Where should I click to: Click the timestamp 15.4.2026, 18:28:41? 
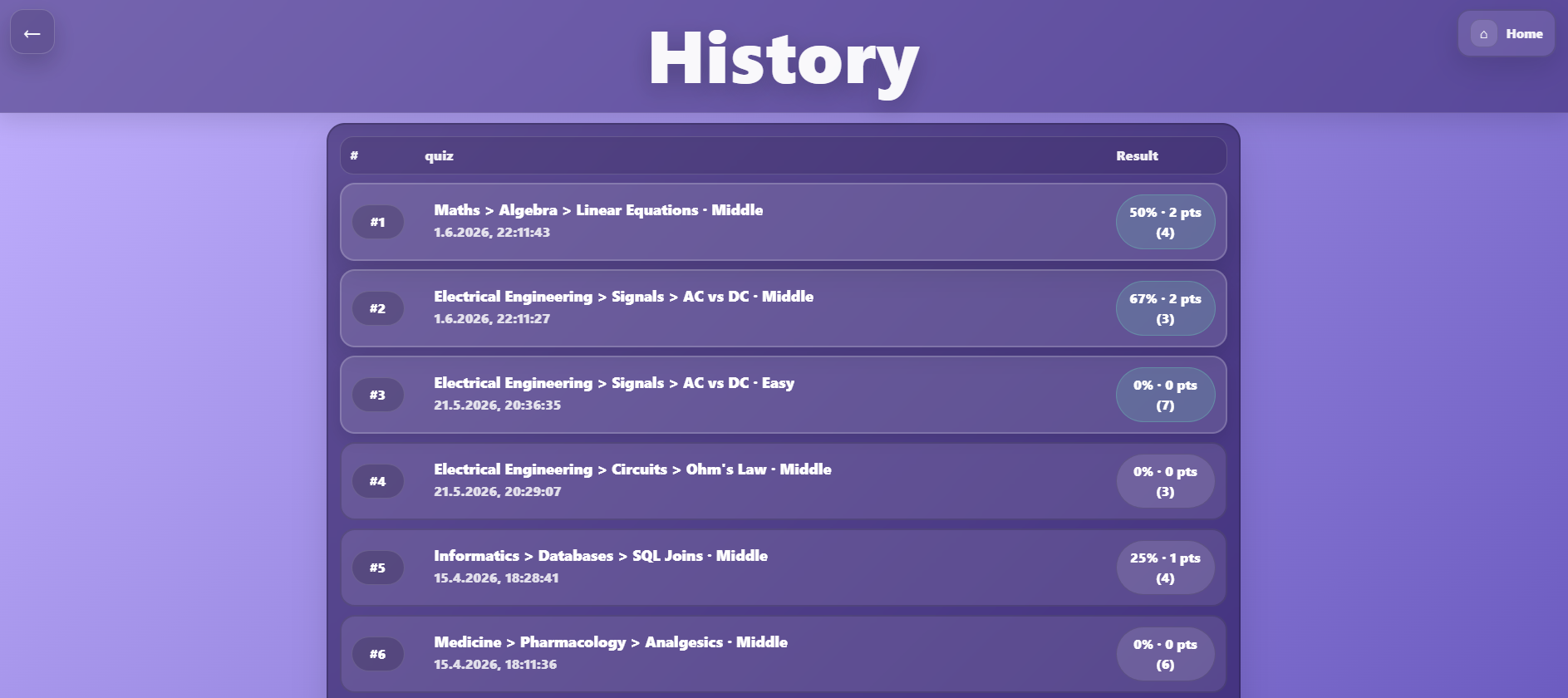coord(496,578)
